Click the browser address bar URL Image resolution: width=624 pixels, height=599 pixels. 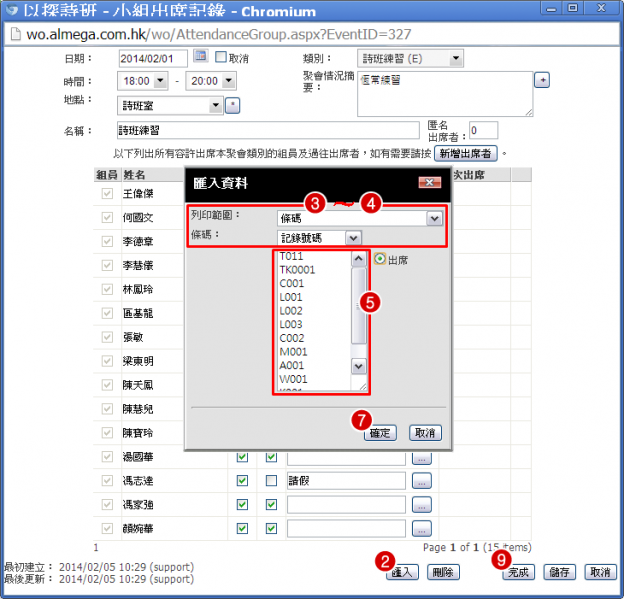[218, 34]
